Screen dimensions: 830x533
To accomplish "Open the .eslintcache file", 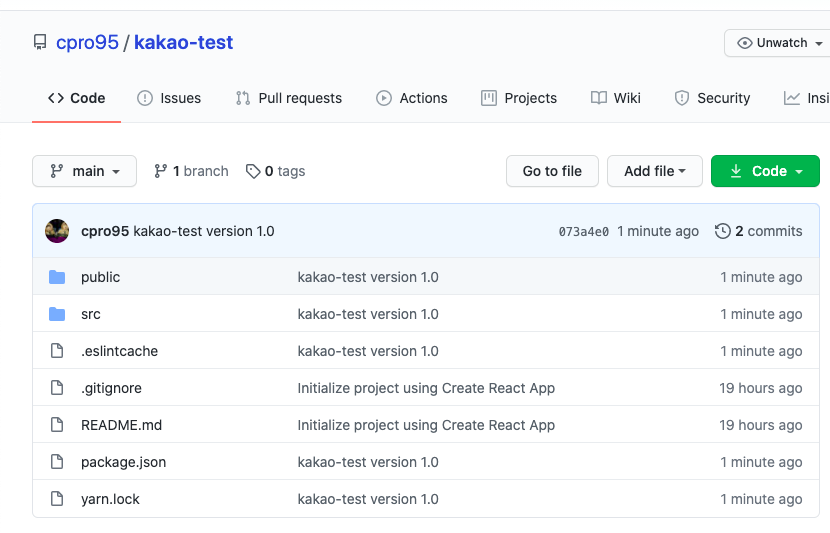I will point(120,351).
